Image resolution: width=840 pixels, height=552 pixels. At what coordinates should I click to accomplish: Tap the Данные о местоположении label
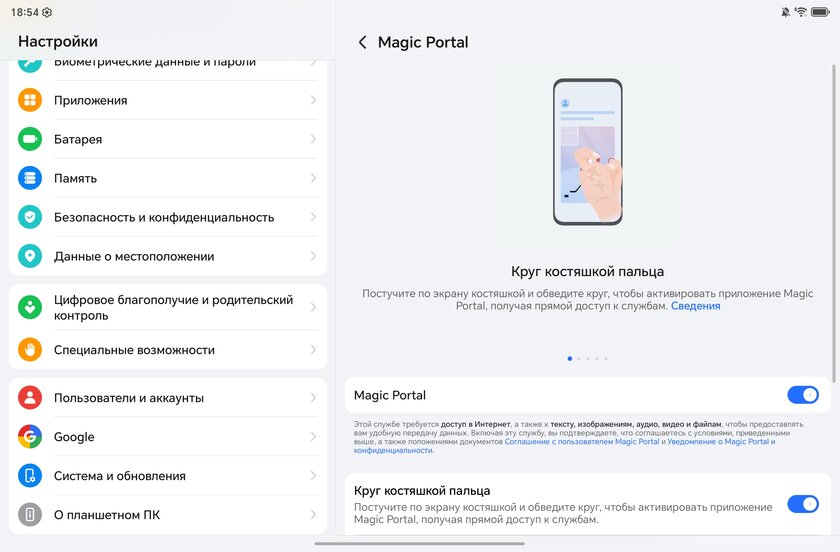[134, 257]
